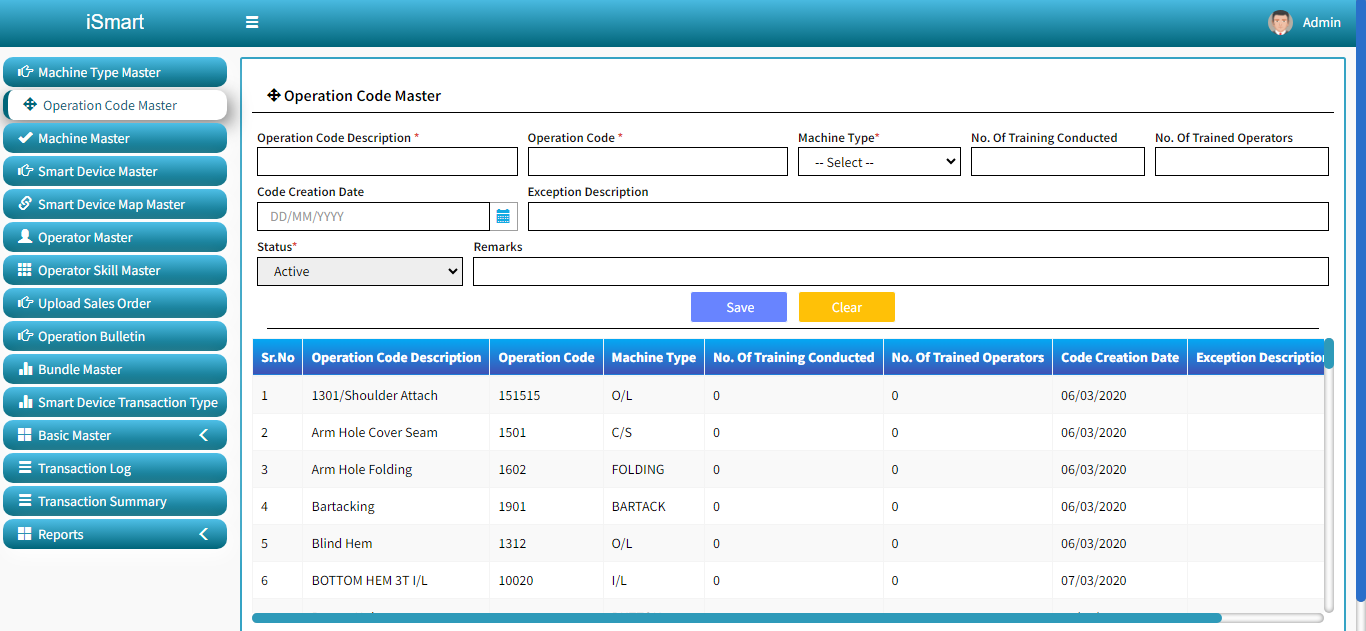Click the person icon beside Operator Master
The width and height of the screenshot is (1366, 631).
25,237
